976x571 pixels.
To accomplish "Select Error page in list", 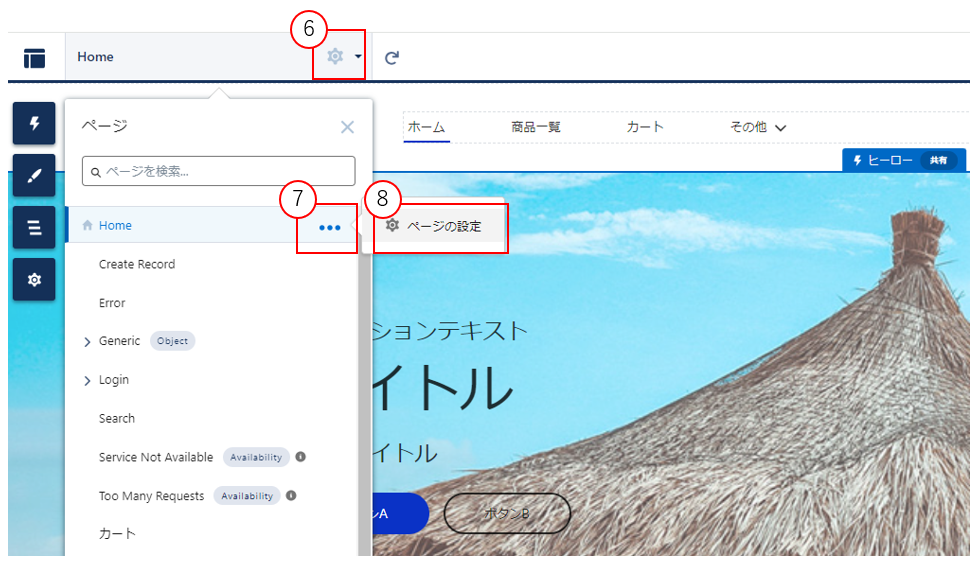I will coord(112,303).
